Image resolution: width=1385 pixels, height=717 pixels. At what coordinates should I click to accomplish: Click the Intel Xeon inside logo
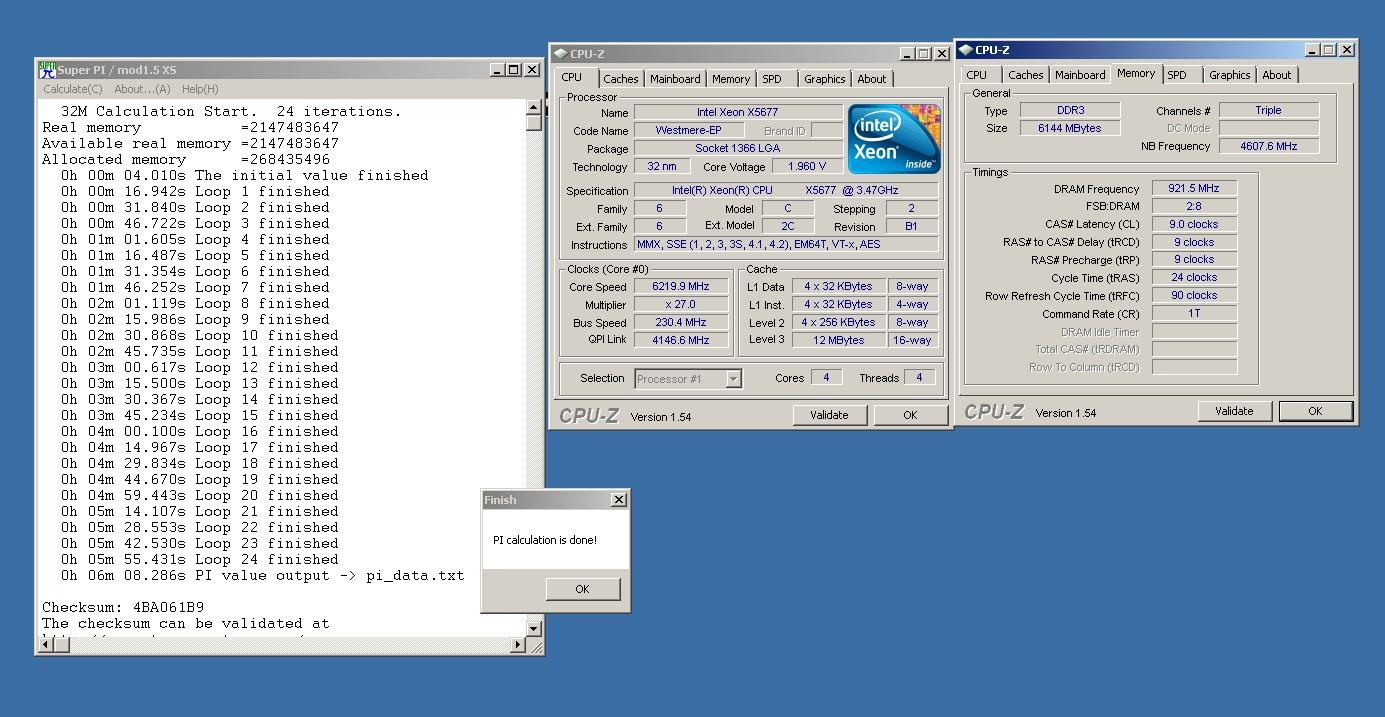894,139
